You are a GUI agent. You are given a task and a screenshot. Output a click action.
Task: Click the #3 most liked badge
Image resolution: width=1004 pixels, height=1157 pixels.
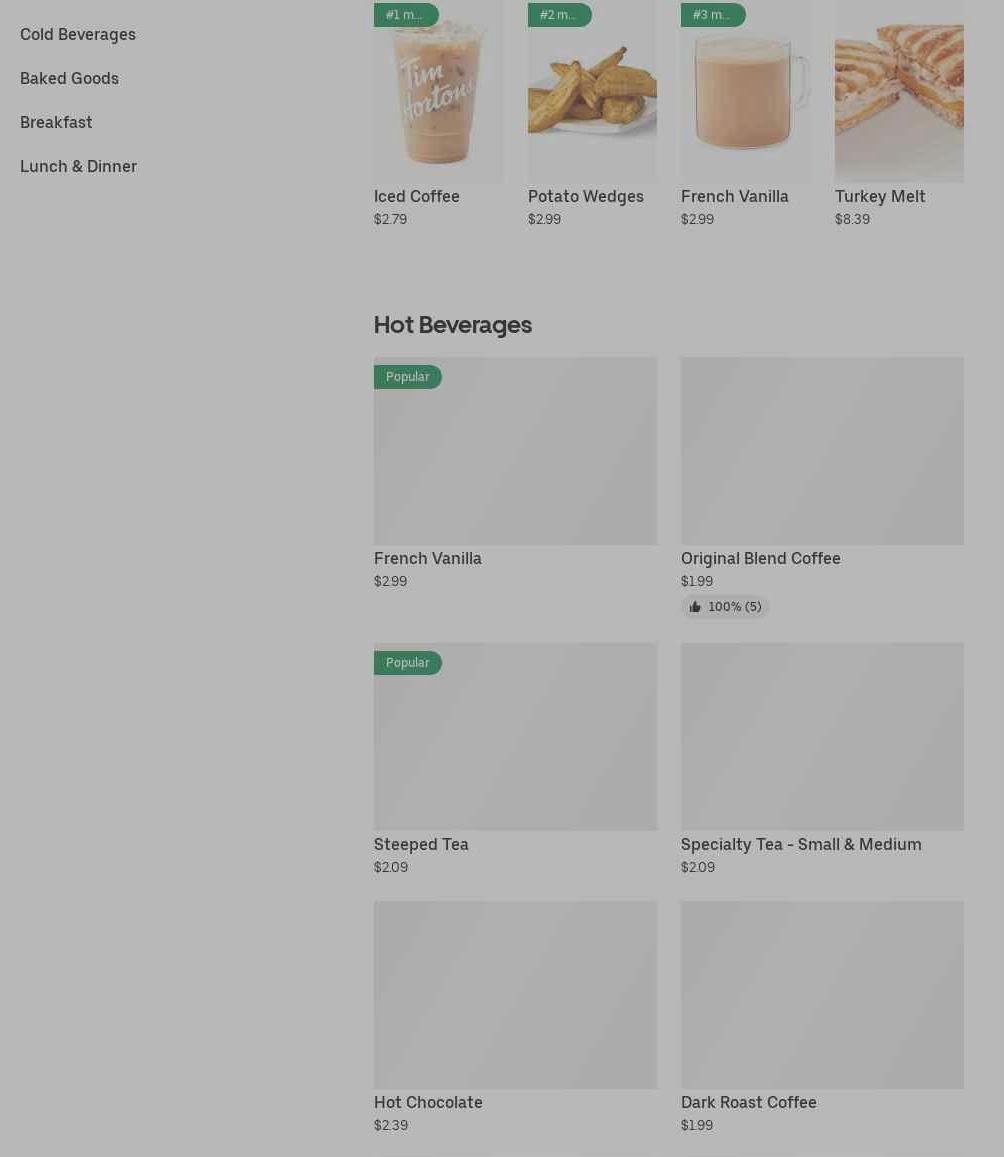[x=713, y=15]
